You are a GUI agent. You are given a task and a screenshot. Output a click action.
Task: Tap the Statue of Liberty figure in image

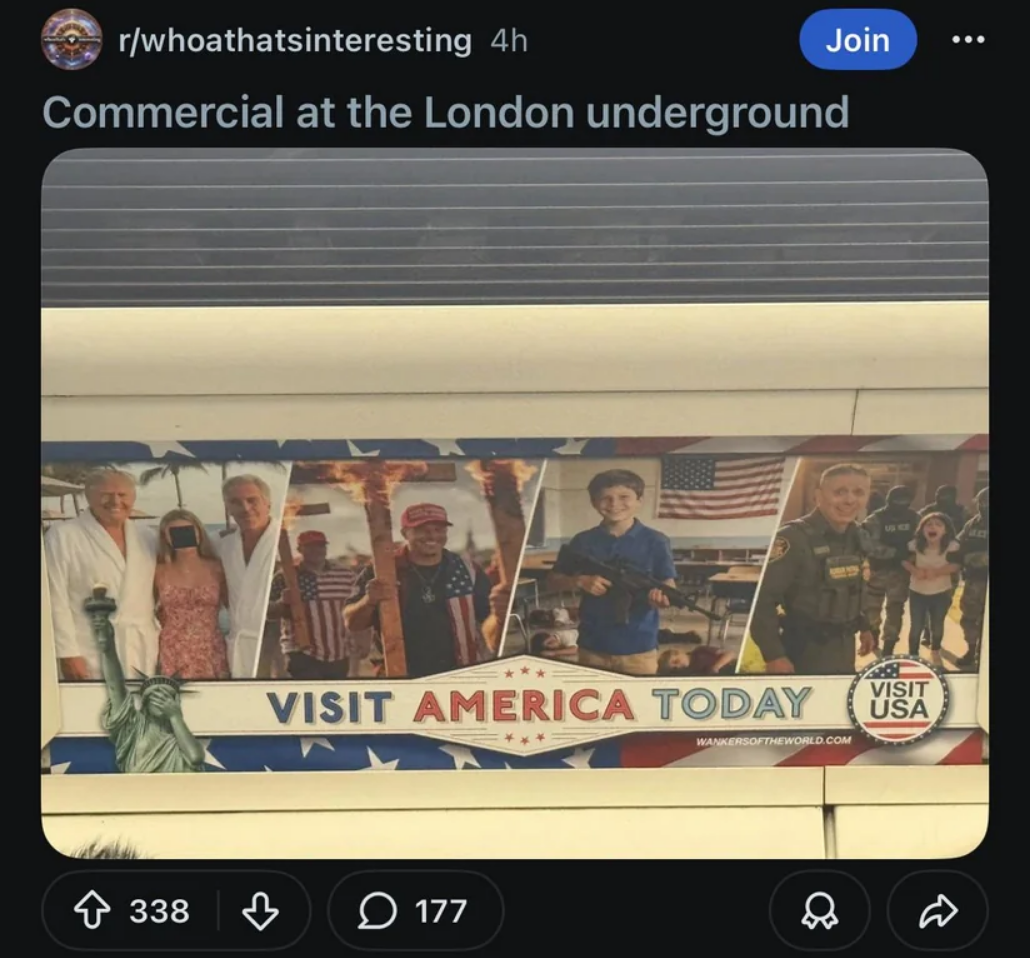(141, 678)
